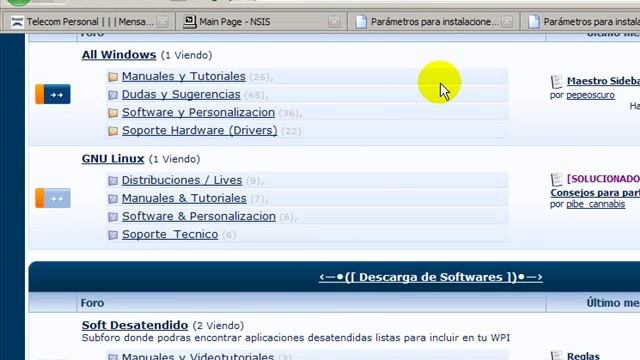This screenshot has height=360, width=640.
Task: Click the (1 Viendo) text beside All Windows
Action: coord(187,55)
